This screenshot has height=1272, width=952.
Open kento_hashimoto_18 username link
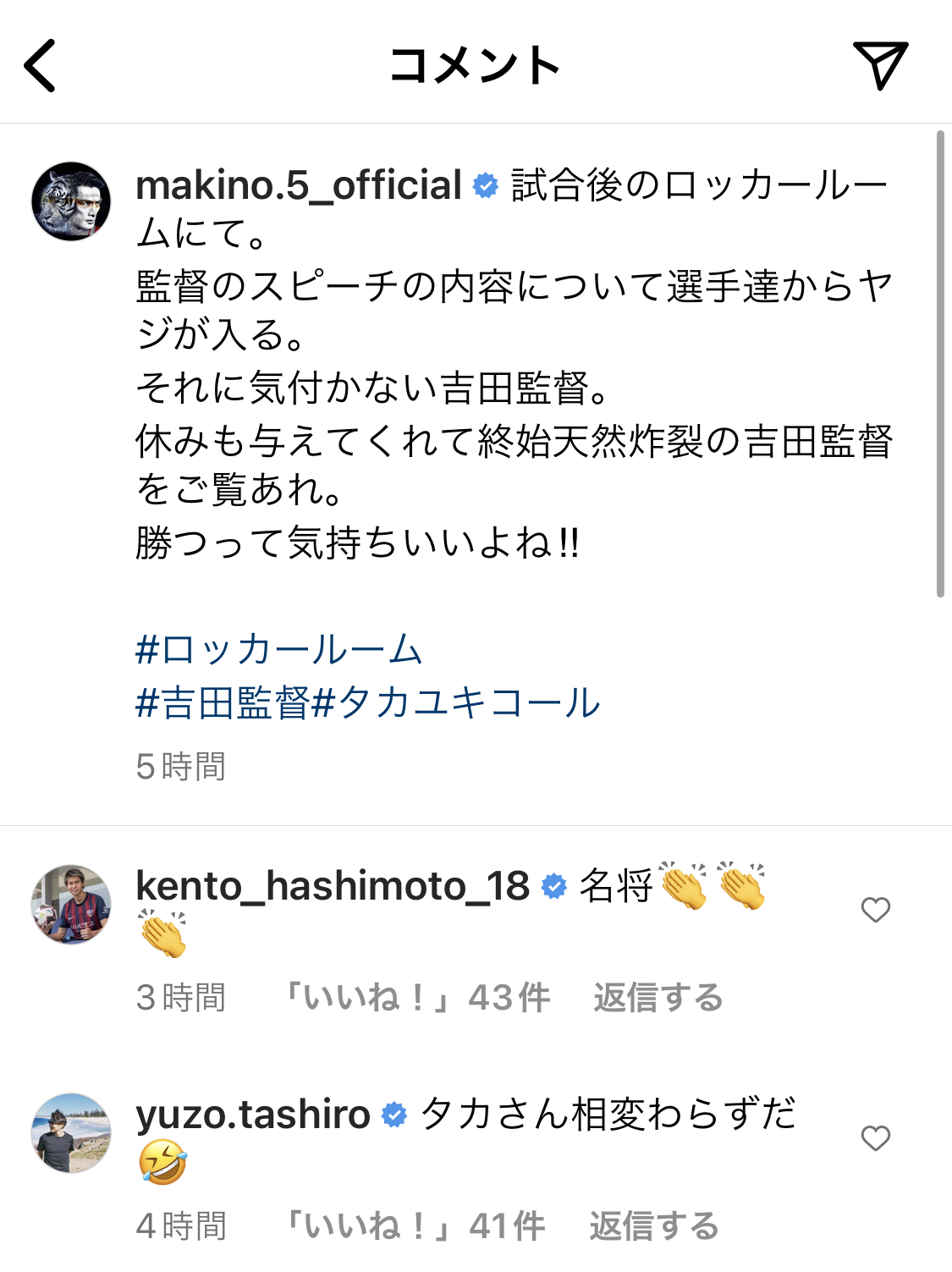333,886
